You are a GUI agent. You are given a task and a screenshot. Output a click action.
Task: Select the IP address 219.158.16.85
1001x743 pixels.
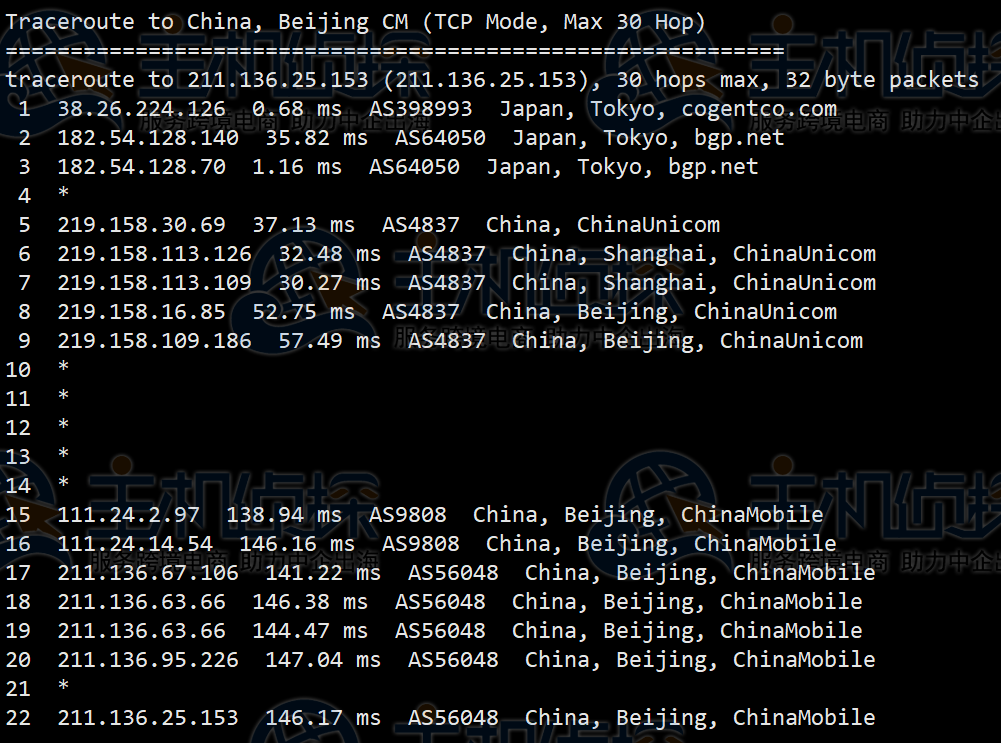pyautogui.click(x=141, y=312)
